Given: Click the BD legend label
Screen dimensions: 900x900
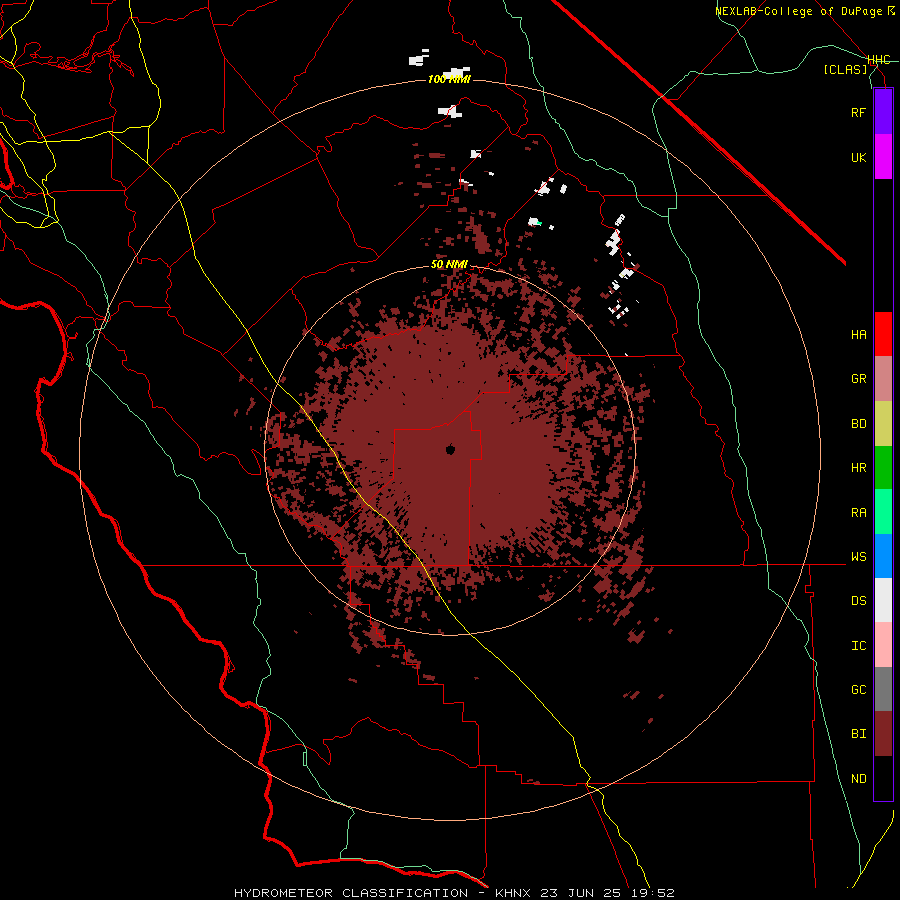Looking at the screenshot, I should pos(858,424).
